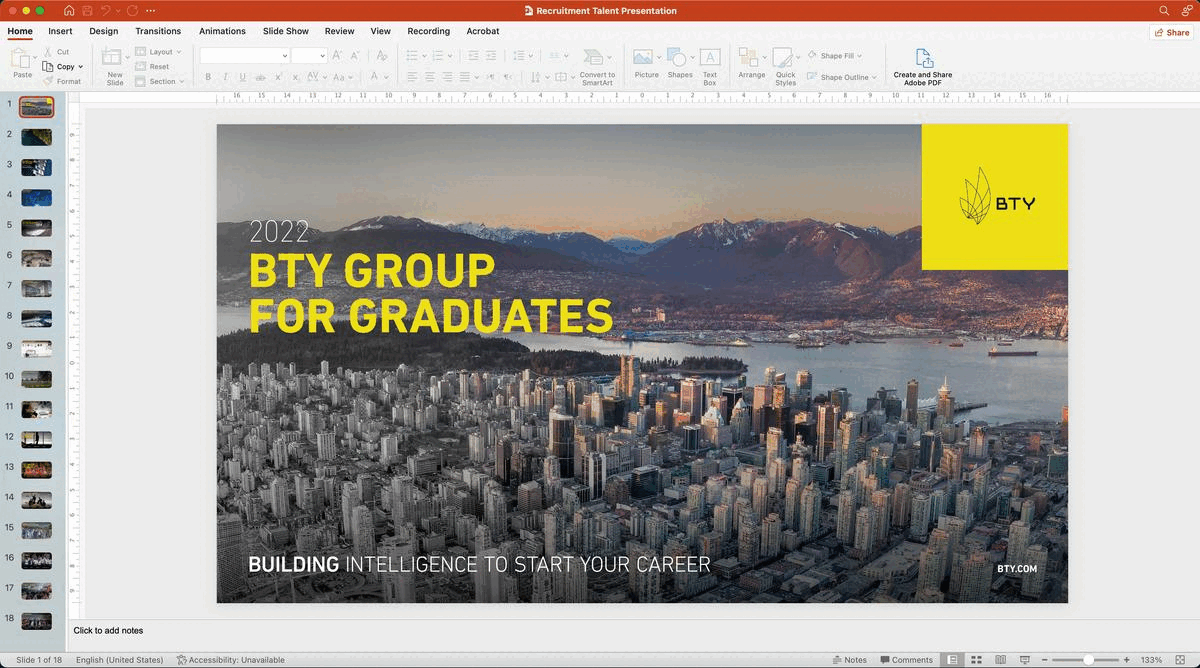Select slide 12 thumbnail

(36, 439)
